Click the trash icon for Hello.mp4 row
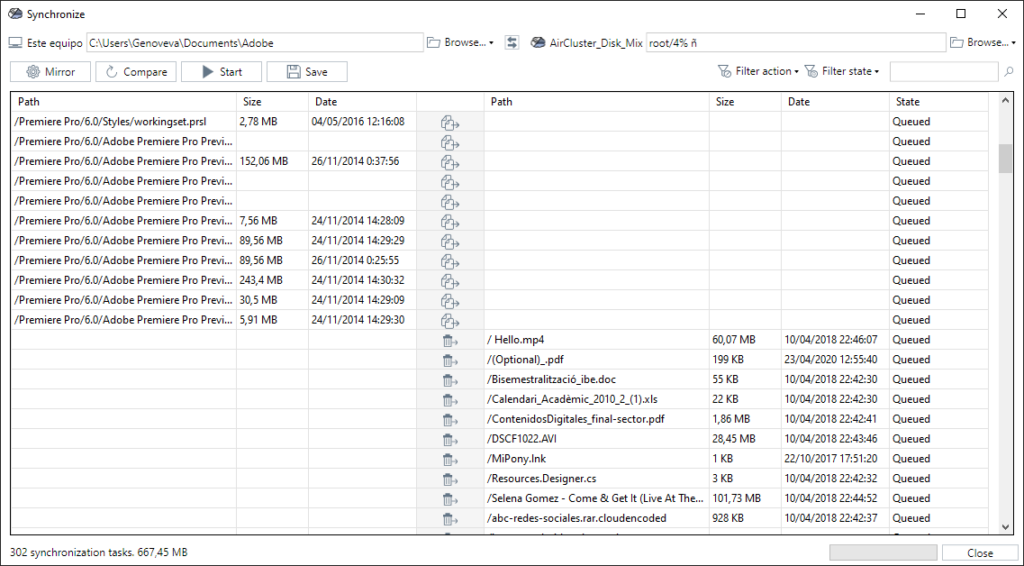This screenshot has height=566, width=1024. coord(450,340)
